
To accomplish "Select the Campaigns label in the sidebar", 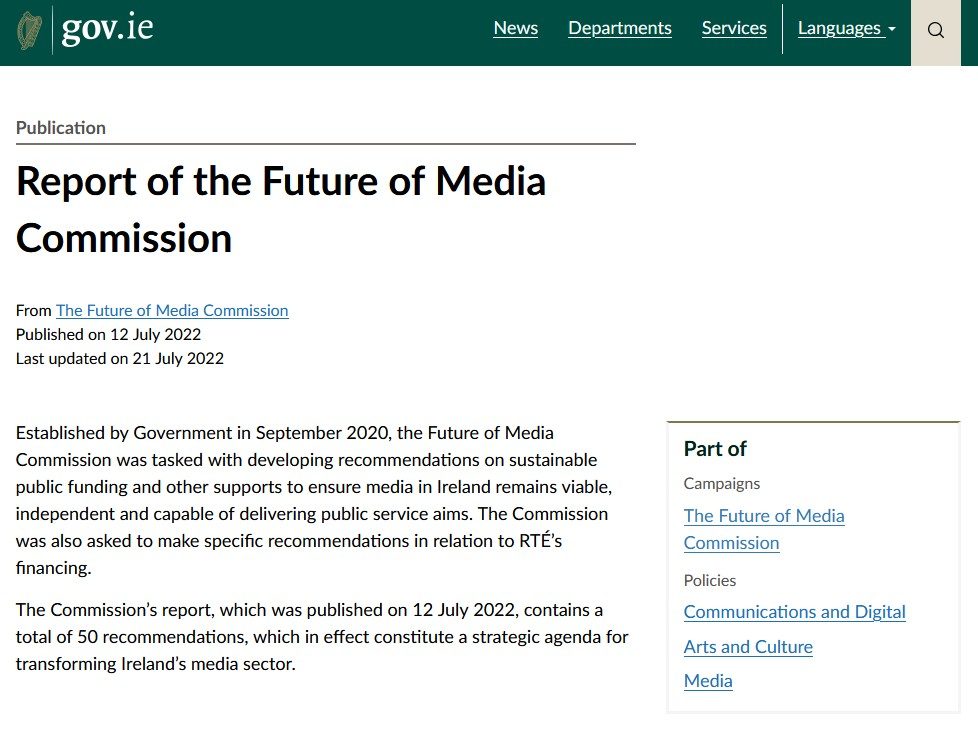I will tap(722, 483).
